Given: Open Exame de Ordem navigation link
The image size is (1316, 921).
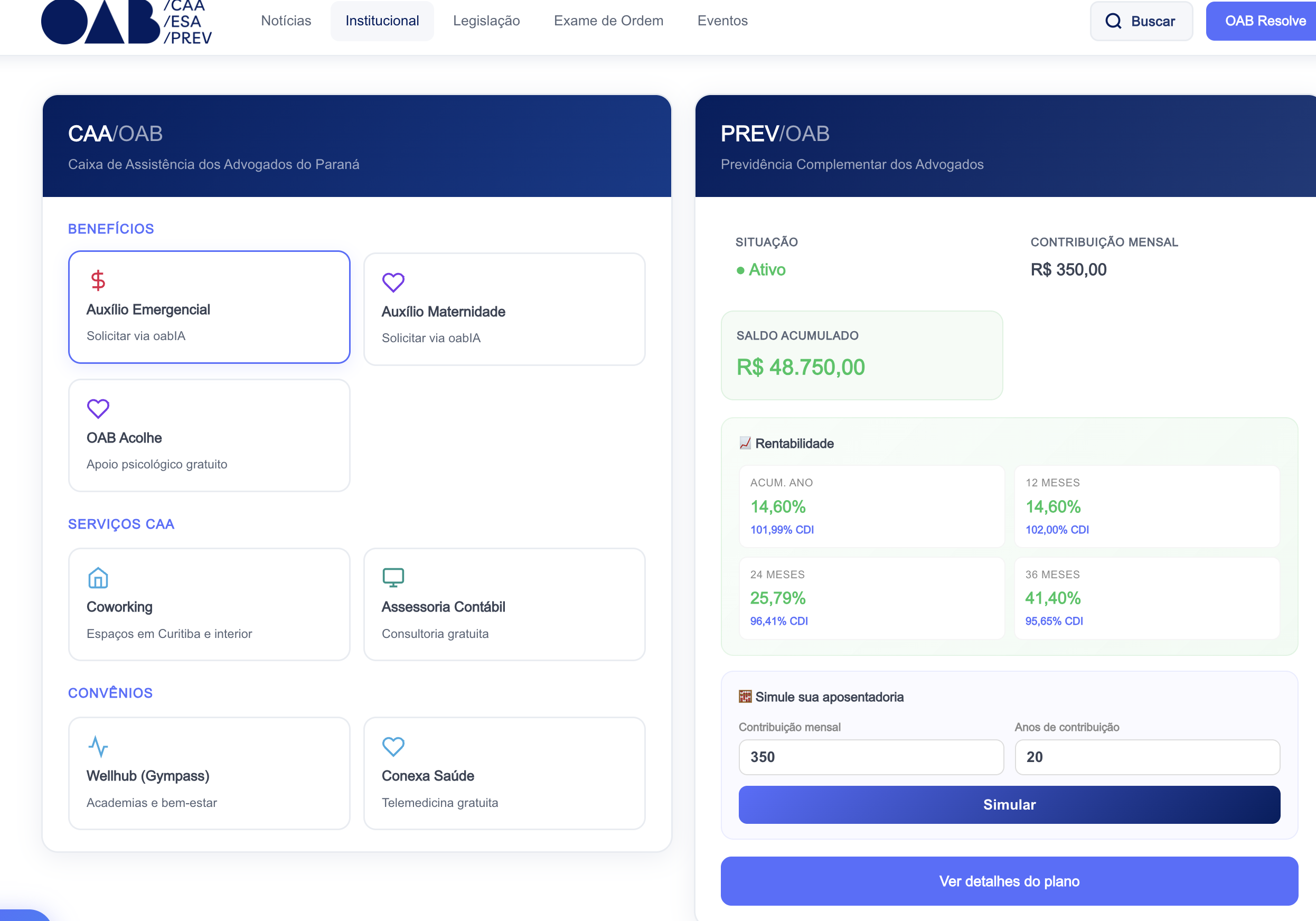Looking at the screenshot, I should [x=608, y=21].
